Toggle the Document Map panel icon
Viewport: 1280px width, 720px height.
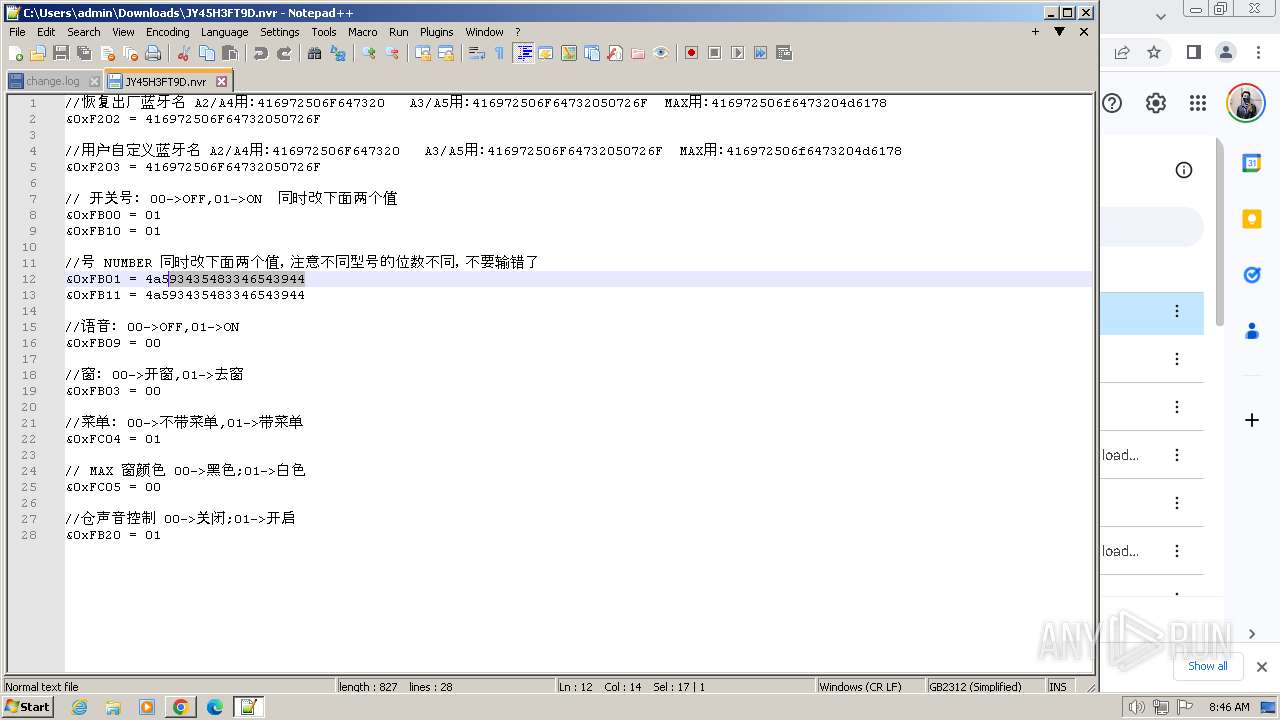(x=569, y=53)
